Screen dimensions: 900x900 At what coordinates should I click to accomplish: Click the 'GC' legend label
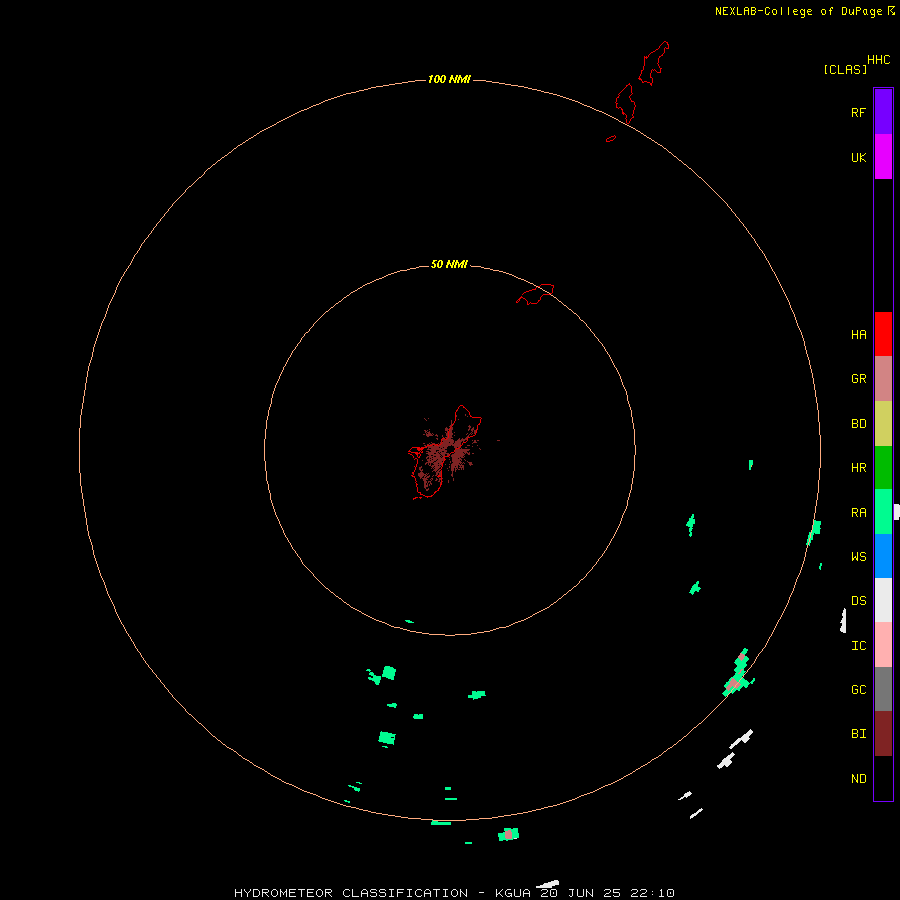[x=858, y=690]
